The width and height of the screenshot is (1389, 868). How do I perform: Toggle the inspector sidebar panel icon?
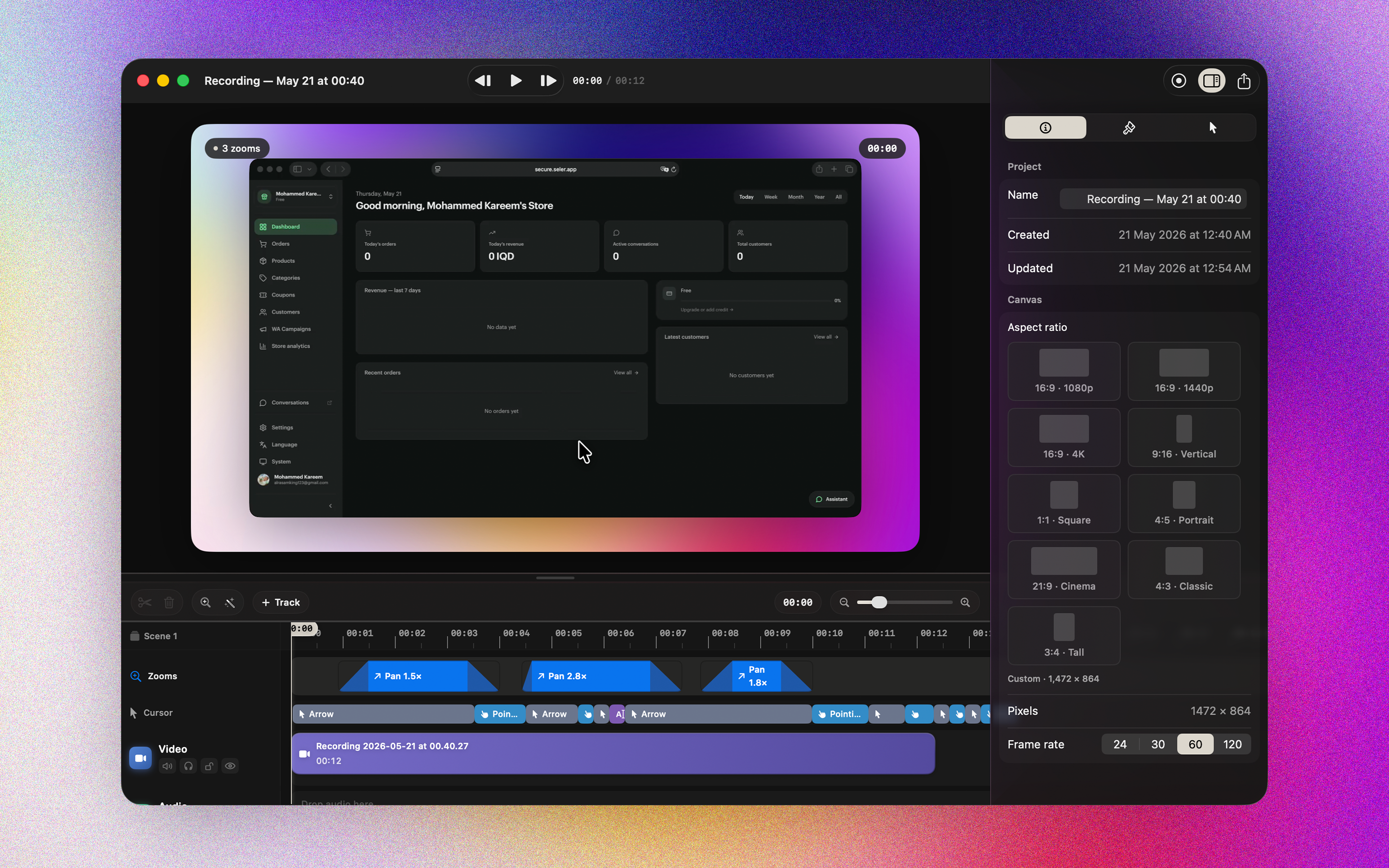[1212, 81]
